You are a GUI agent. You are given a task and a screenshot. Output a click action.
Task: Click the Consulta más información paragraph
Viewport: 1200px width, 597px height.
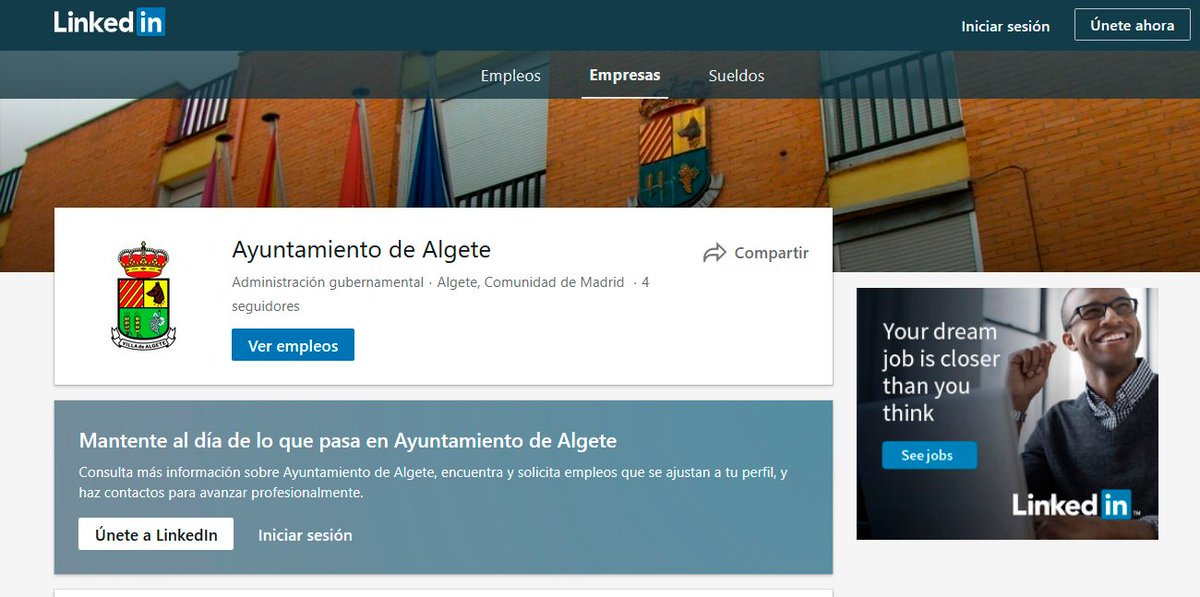433,482
